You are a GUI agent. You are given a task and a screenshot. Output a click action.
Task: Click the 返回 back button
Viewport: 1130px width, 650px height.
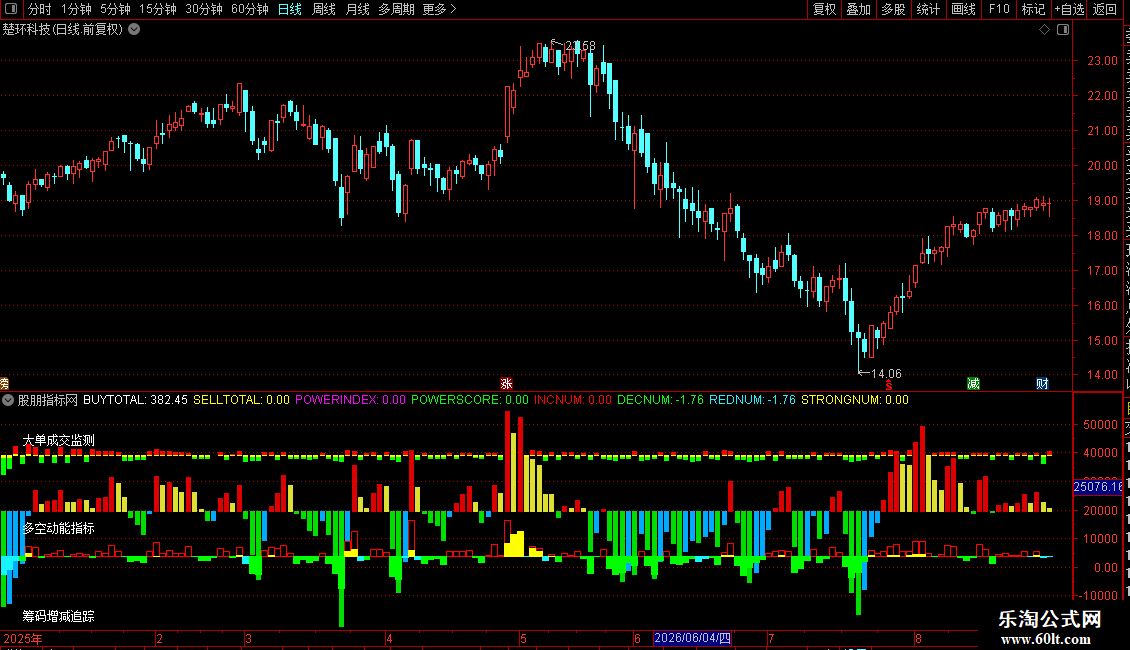[1104, 9]
